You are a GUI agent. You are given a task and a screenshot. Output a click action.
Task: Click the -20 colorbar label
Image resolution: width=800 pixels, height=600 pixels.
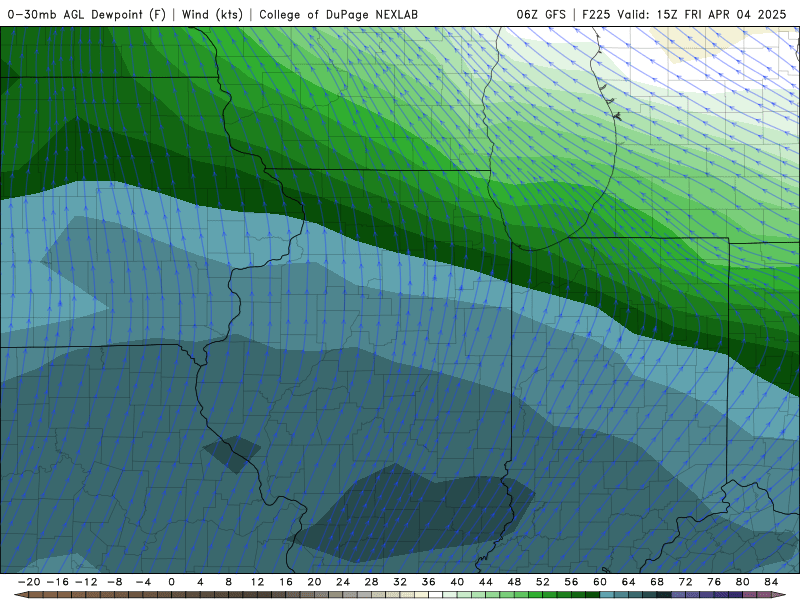(29, 582)
